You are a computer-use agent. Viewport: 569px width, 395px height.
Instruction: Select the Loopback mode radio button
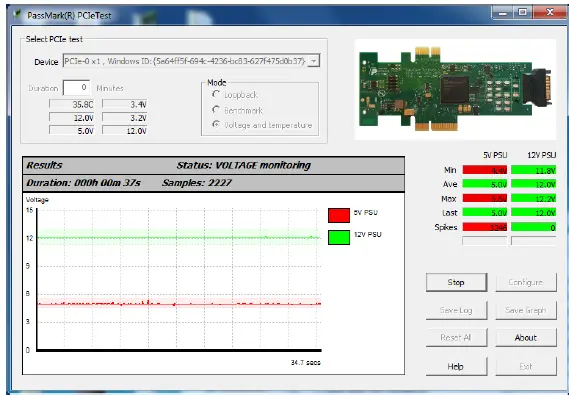tap(216, 94)
